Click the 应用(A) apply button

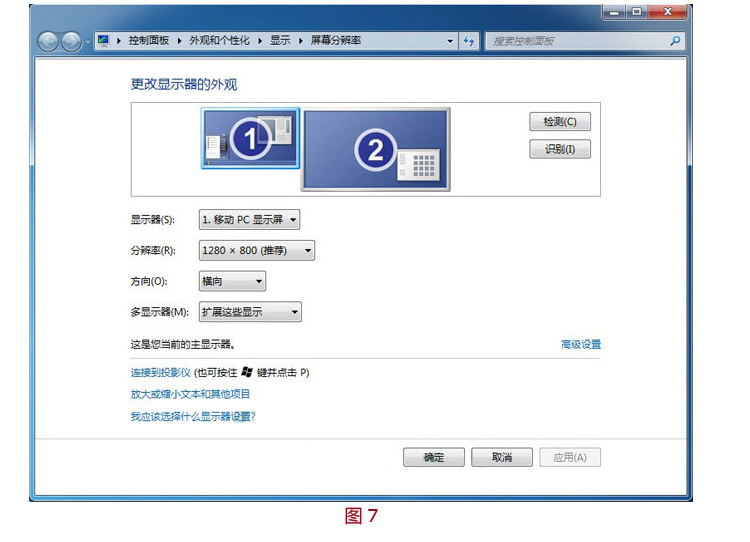[x=570, y=457]
